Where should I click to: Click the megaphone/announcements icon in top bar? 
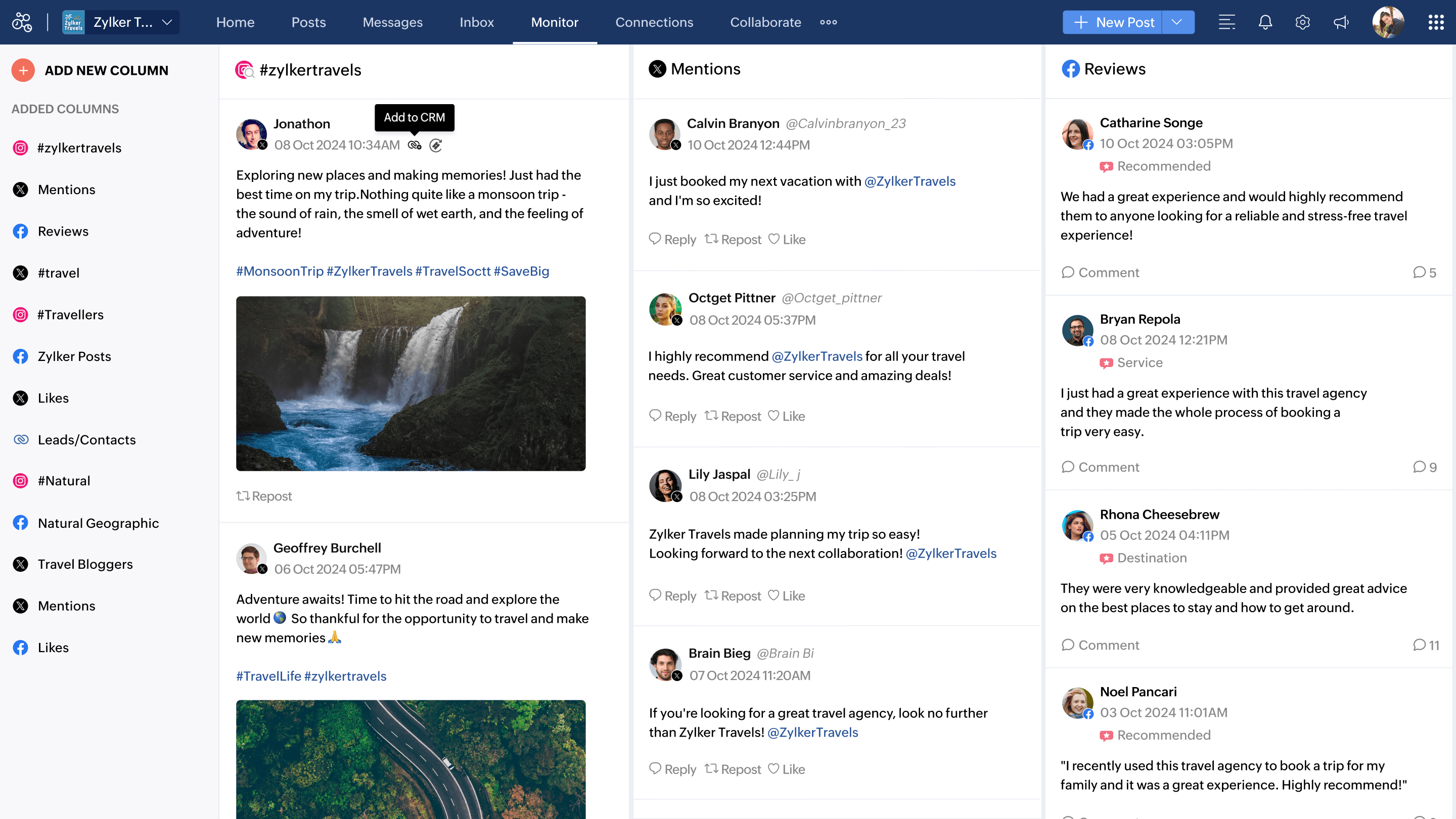click(x=1341, y=22)
